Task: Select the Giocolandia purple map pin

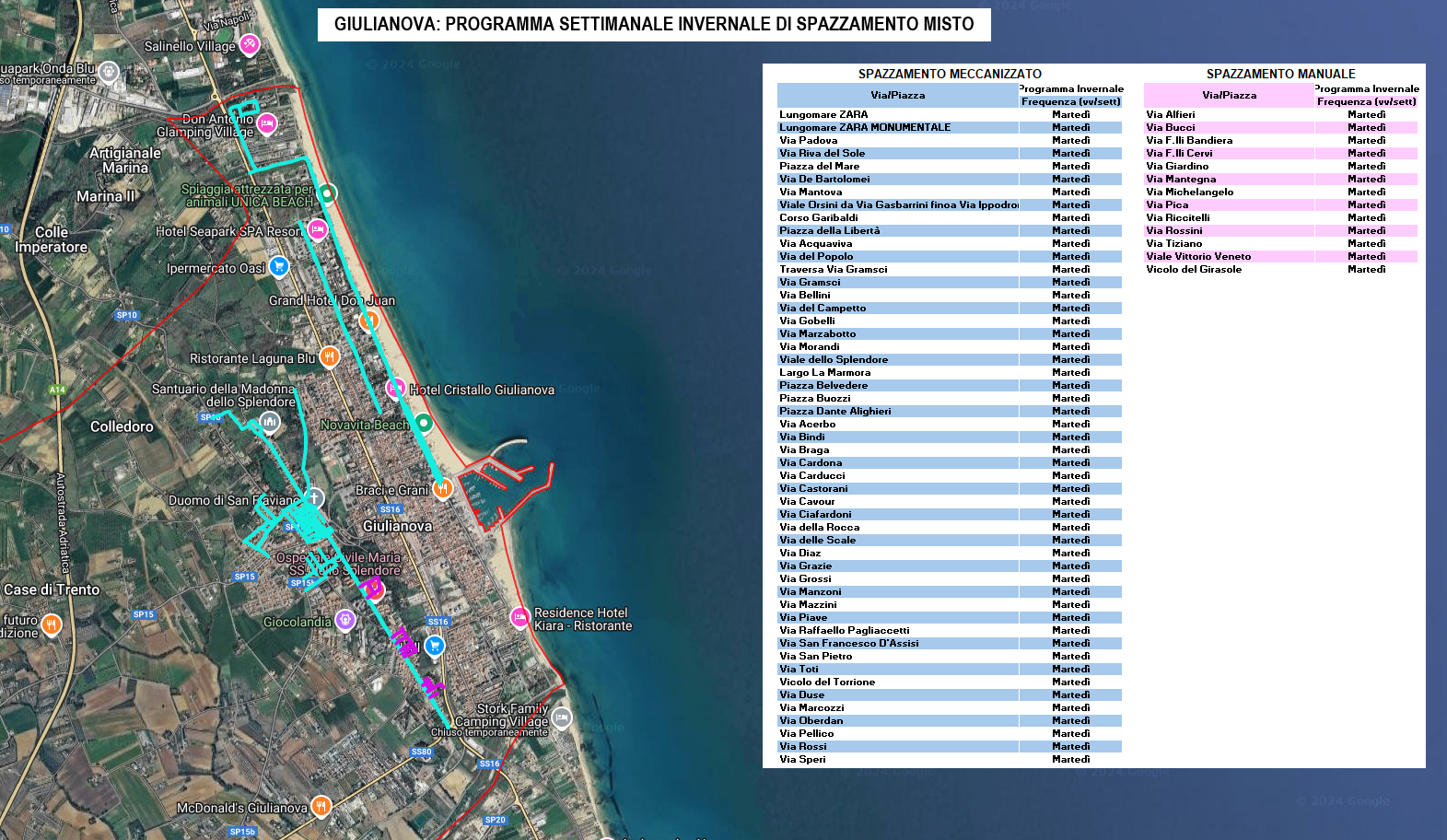Action: (345, 620)
